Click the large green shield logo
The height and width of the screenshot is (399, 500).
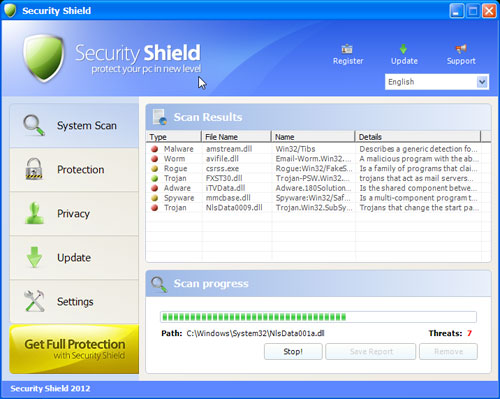[x=44, y=58]
